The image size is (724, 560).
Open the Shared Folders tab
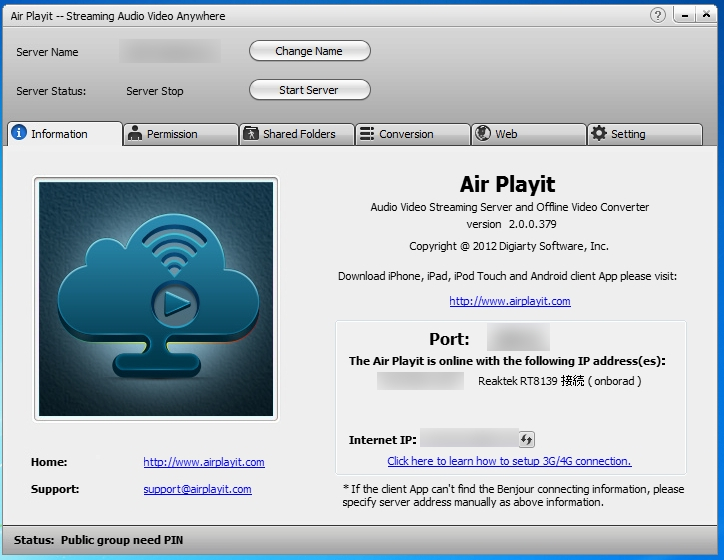pos(297,134)
